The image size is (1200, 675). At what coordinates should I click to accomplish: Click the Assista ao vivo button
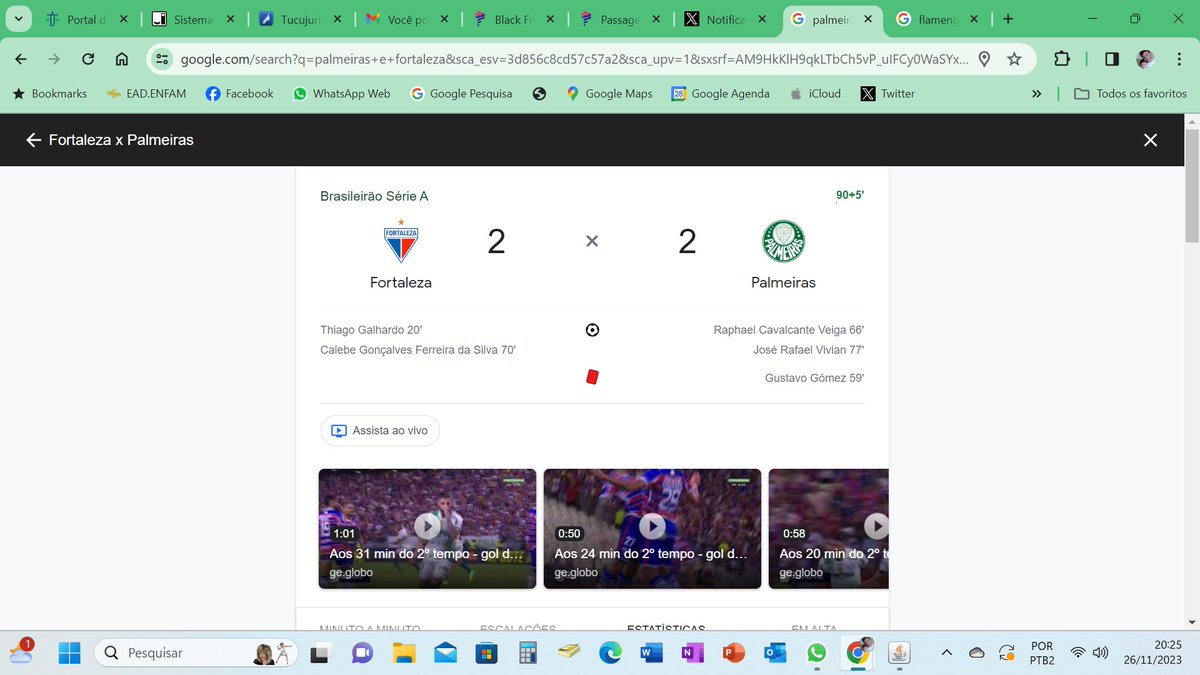pos(380,431)
